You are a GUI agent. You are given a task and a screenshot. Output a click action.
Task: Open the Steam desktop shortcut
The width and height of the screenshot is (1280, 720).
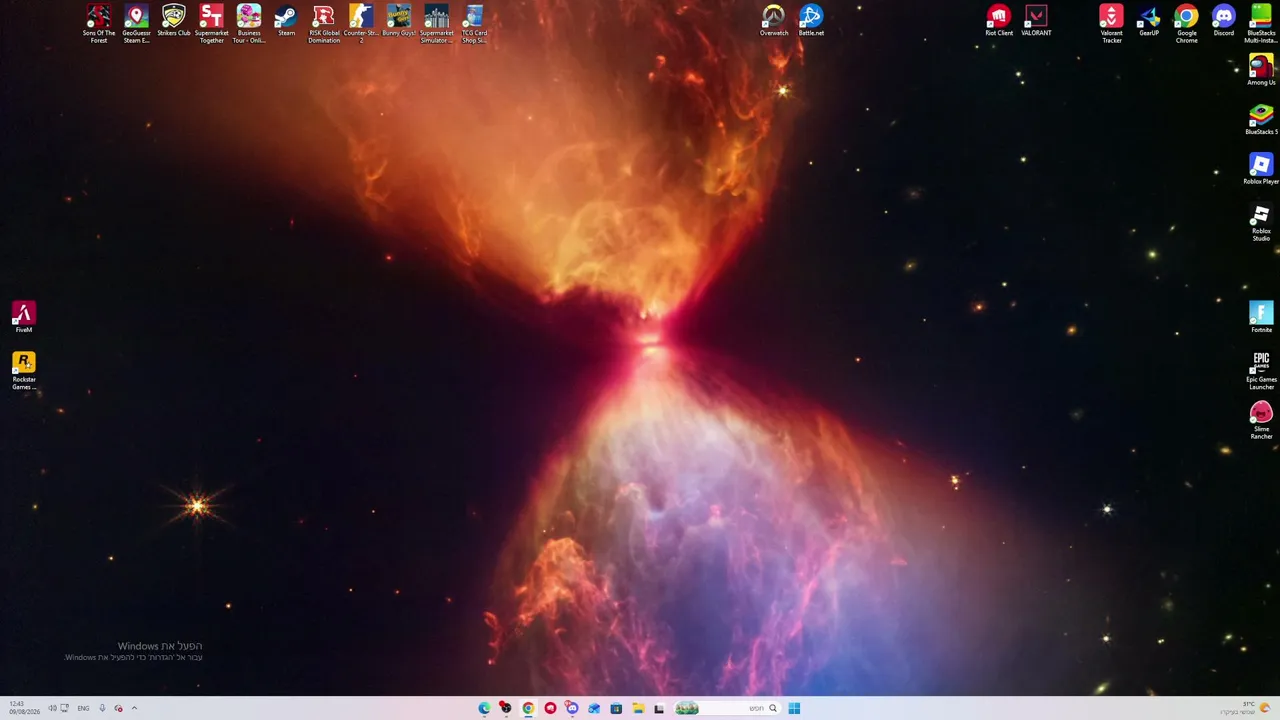click(x=286, y=21)
